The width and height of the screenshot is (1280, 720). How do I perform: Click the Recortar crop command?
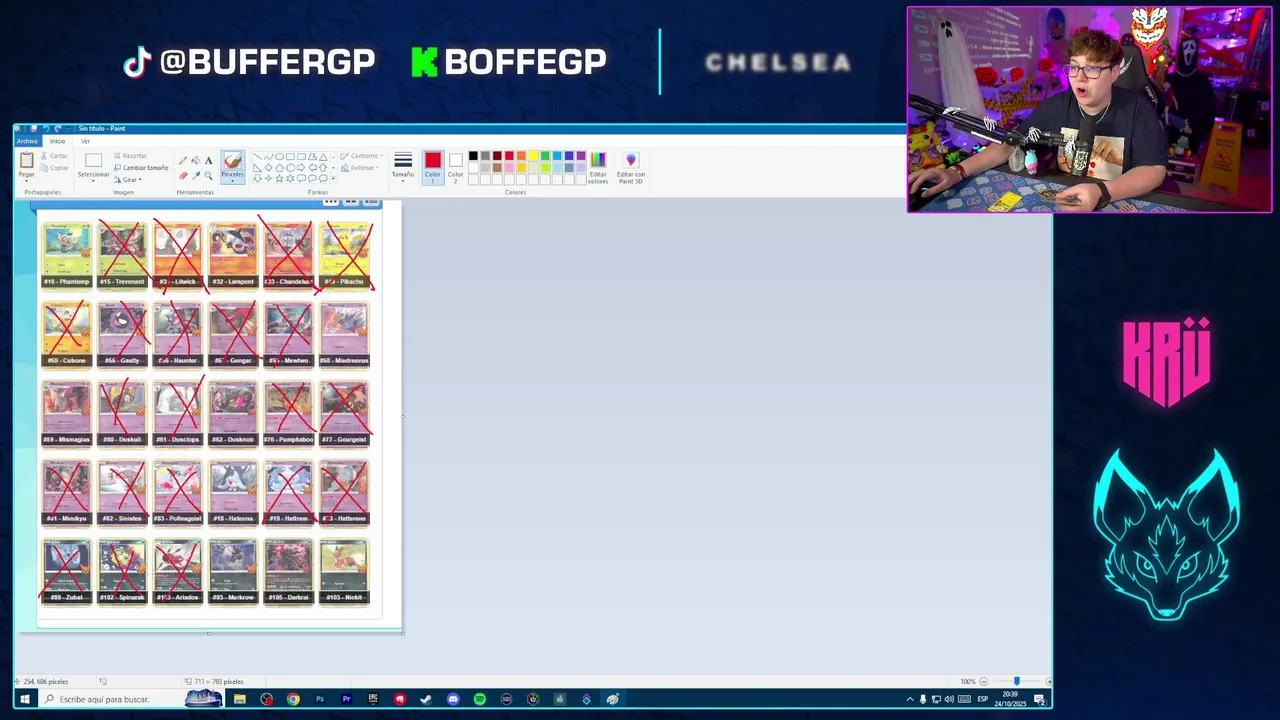click(129, 156)
